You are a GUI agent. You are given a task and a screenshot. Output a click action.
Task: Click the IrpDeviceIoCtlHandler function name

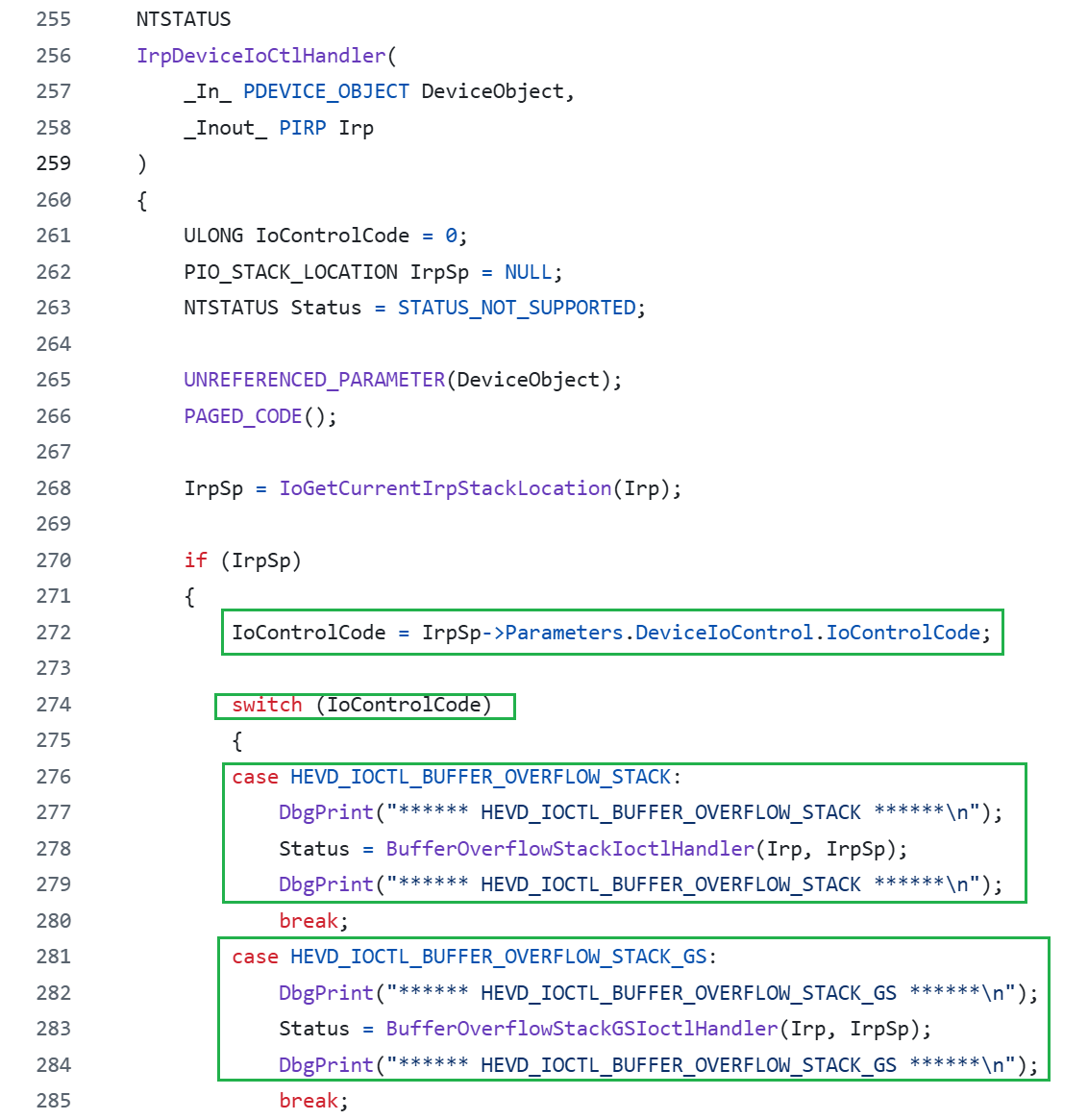tap(261, 56)
